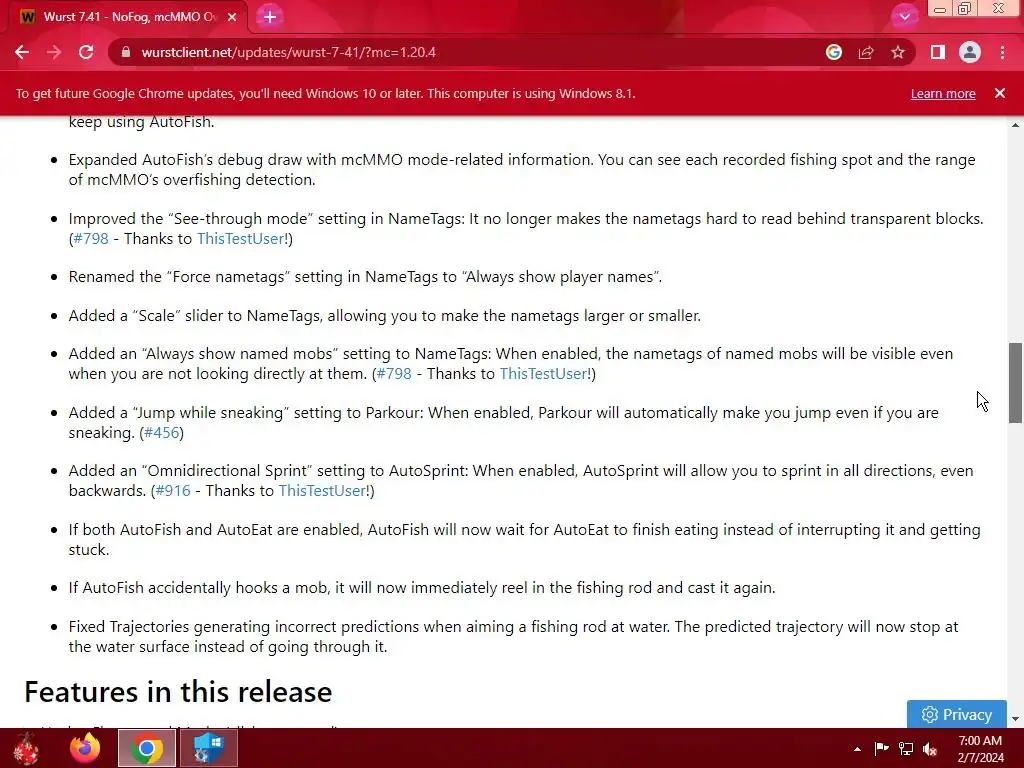This screenshot has width=1024, height=768.
Task: Launch Firefox from the taskbar
Action: point(85,748)
